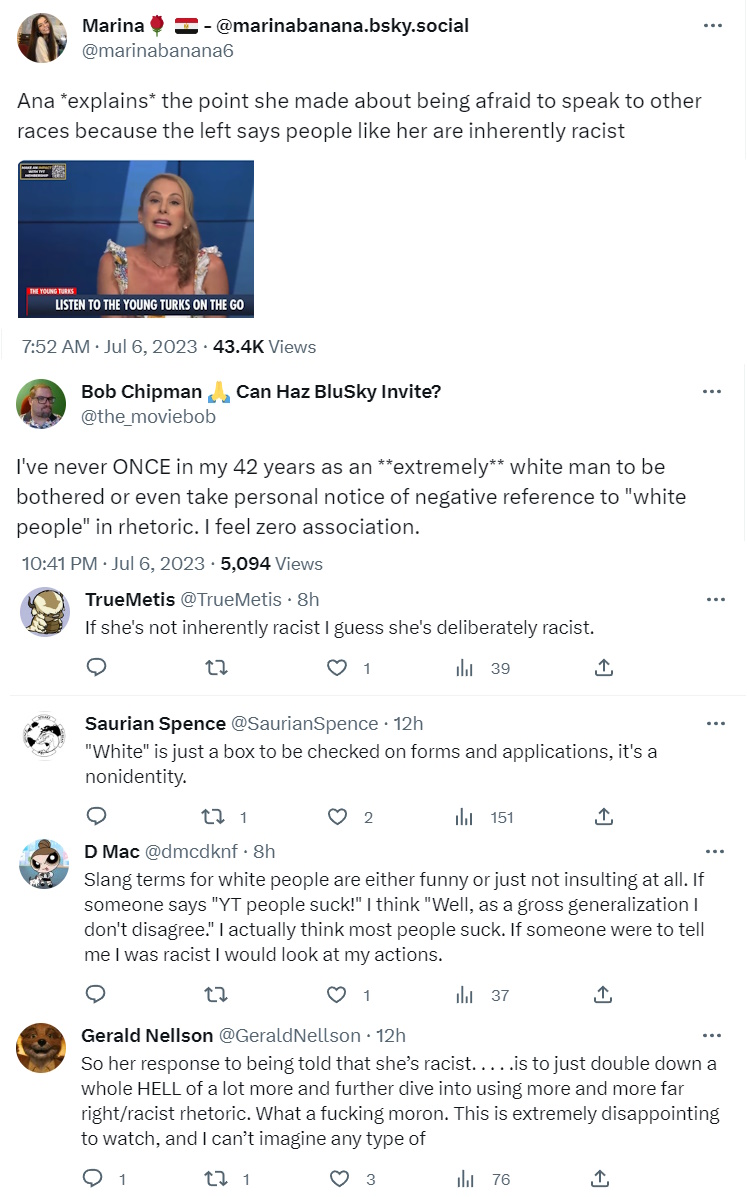Retweet Saurian Spence's reply
The width and height of the screenshot is (747, 1197).
(215, 817)
